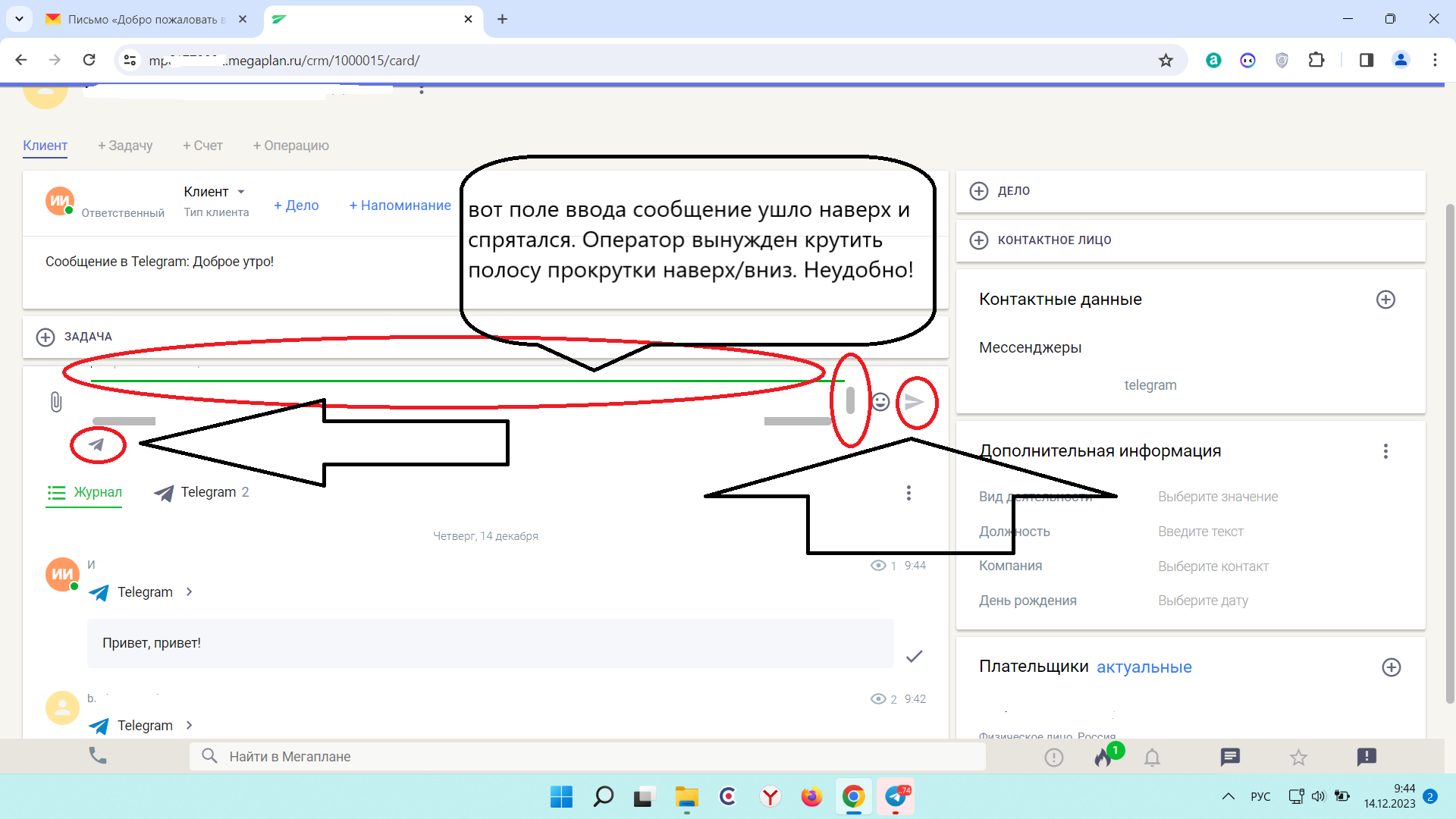Click the Должность Введите текст field
This screenshot has width=1456, height=819.
pos(1200,532)
